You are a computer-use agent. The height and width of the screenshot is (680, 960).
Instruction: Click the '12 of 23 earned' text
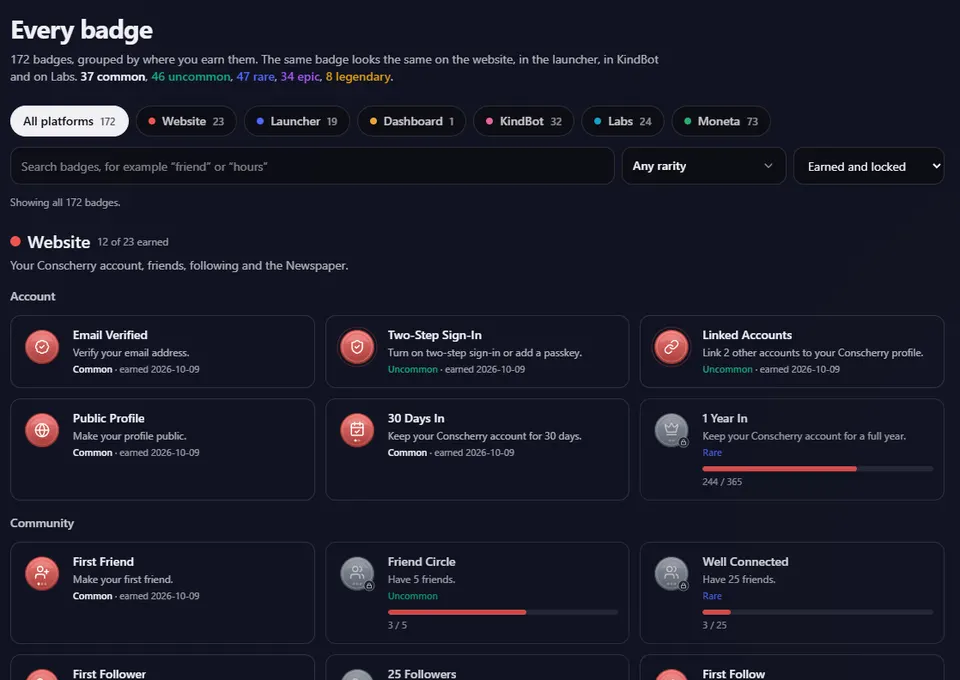pos(133,242)
